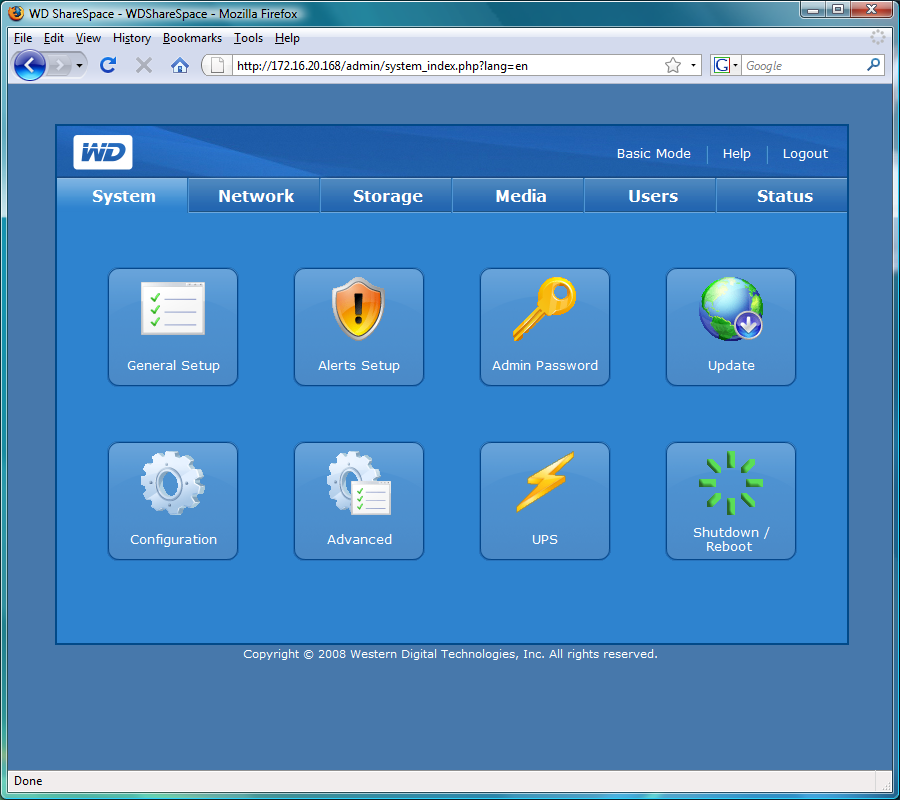
Task: Click the browser Forward arrow
Action: (59, 65)
